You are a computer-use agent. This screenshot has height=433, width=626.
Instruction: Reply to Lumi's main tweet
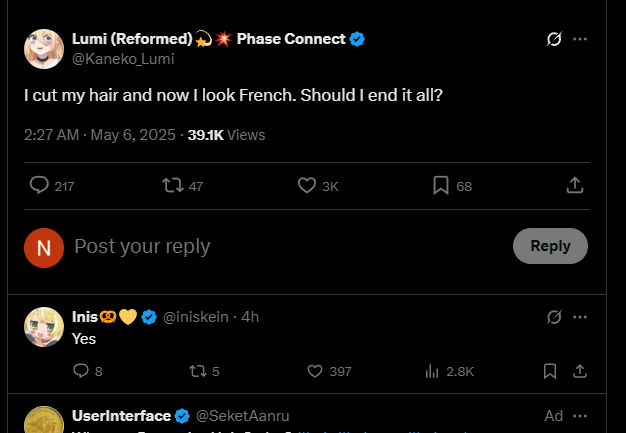coord(40,185)
